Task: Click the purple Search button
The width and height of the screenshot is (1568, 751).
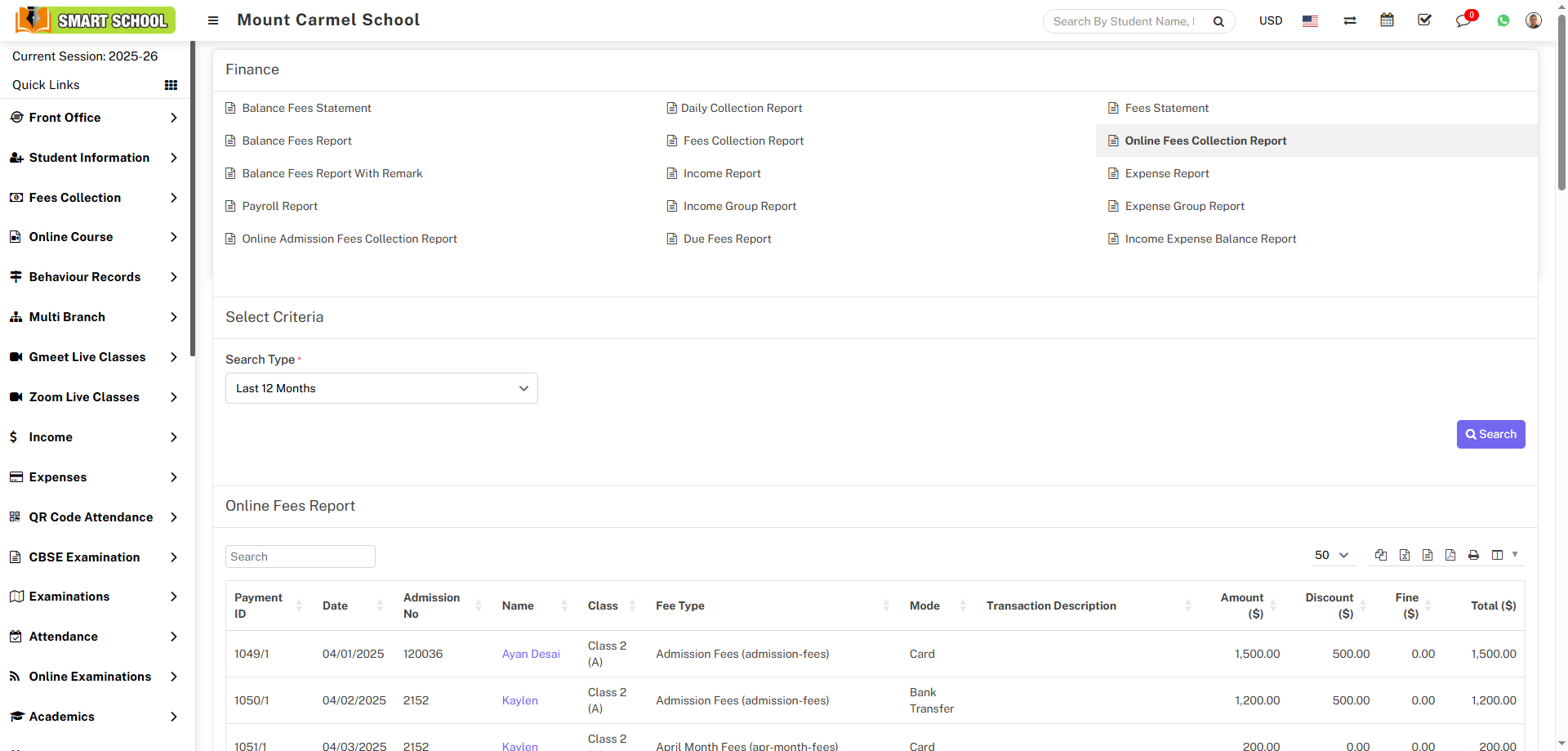Action: pyautogui.click(x=1490, y=434)
